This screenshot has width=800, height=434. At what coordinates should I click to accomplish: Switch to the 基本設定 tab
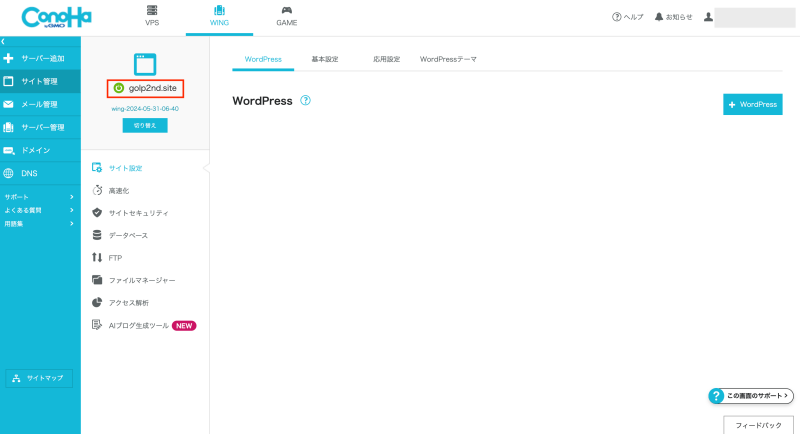click(x=325, y=59)
